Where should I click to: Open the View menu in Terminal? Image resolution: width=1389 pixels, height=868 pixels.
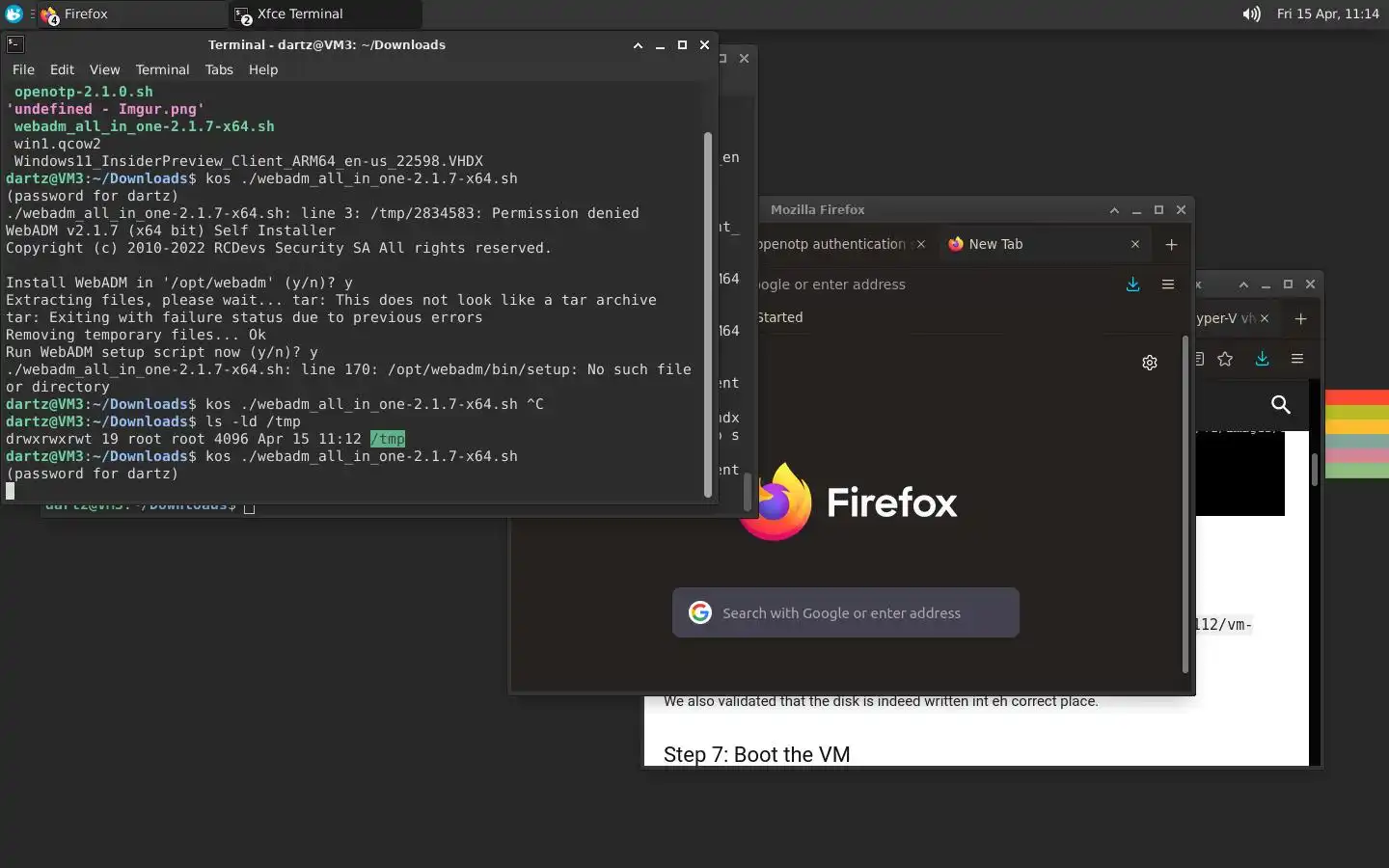(x=104, y=69)
